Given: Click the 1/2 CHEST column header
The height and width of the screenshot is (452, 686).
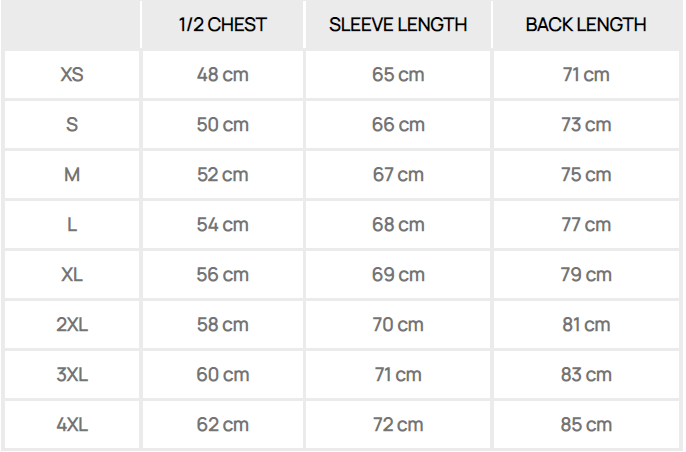Looking at the screenshot, I should coord(223,25).
